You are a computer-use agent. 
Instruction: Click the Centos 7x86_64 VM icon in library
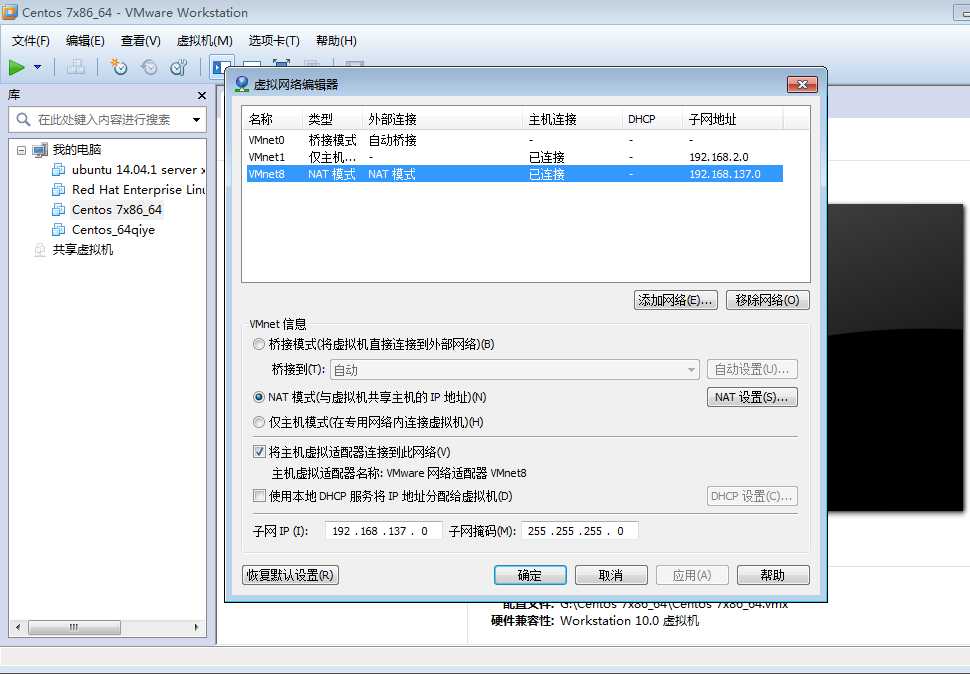point(59,210)
